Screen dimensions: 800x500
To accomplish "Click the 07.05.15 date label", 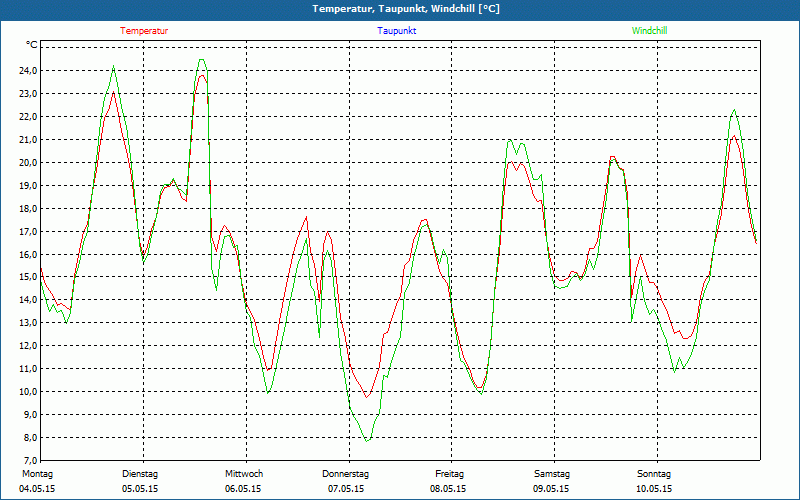I will tap(346, 489).
